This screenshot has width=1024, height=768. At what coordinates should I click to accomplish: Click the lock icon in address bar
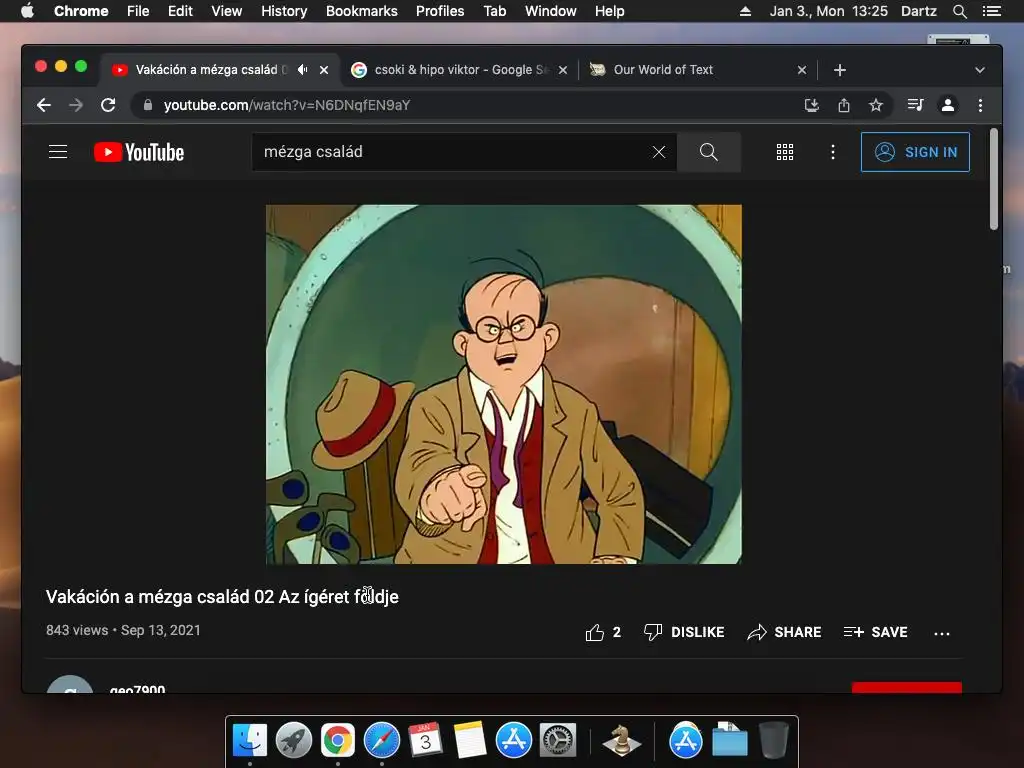[148, 105]
